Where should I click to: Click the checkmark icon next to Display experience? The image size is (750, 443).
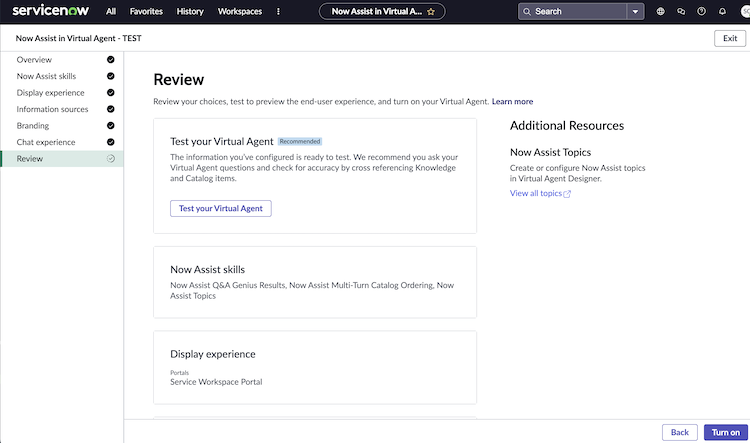tap(110, 93)
